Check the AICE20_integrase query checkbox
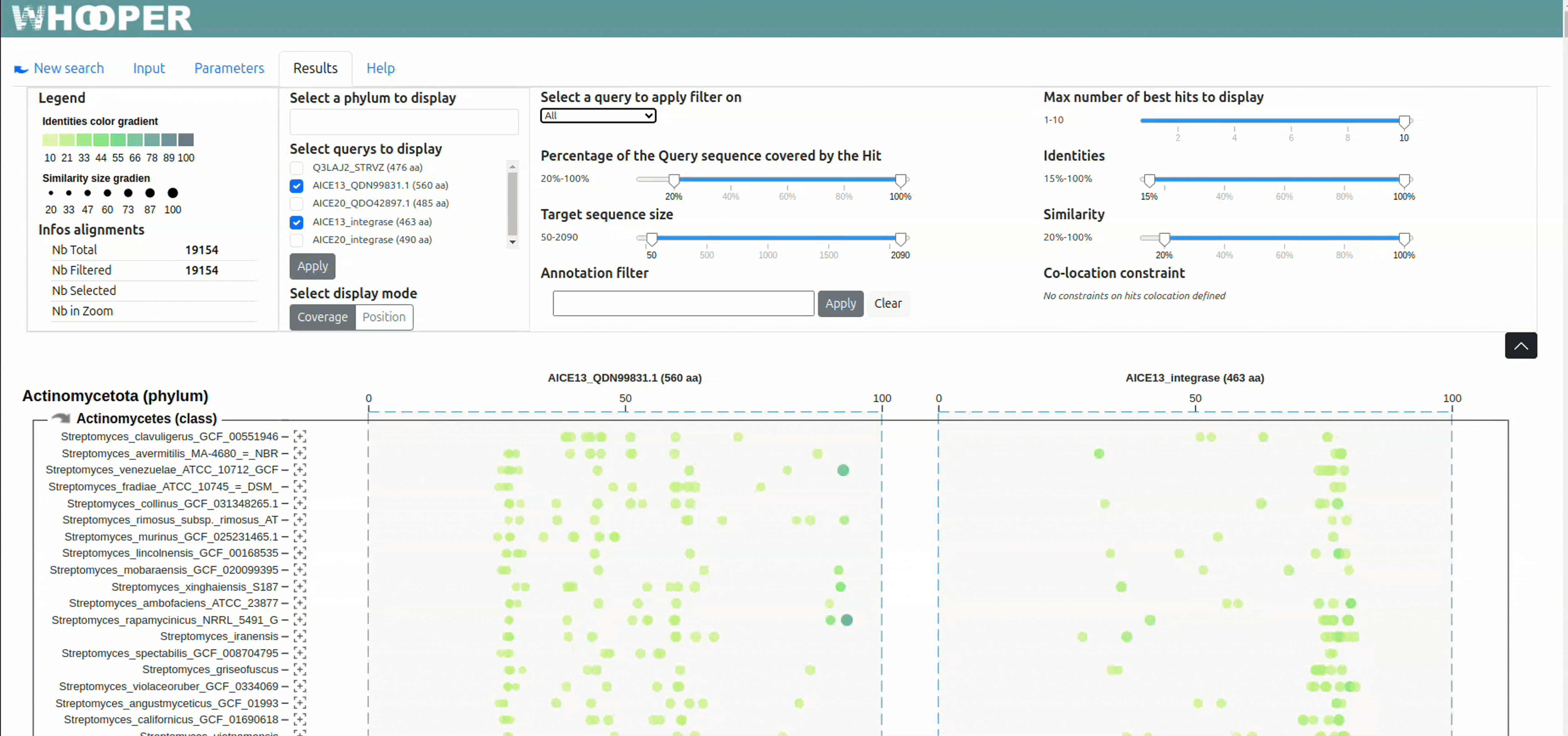This screenshot has height=736, width=1568. pos(296,240)
